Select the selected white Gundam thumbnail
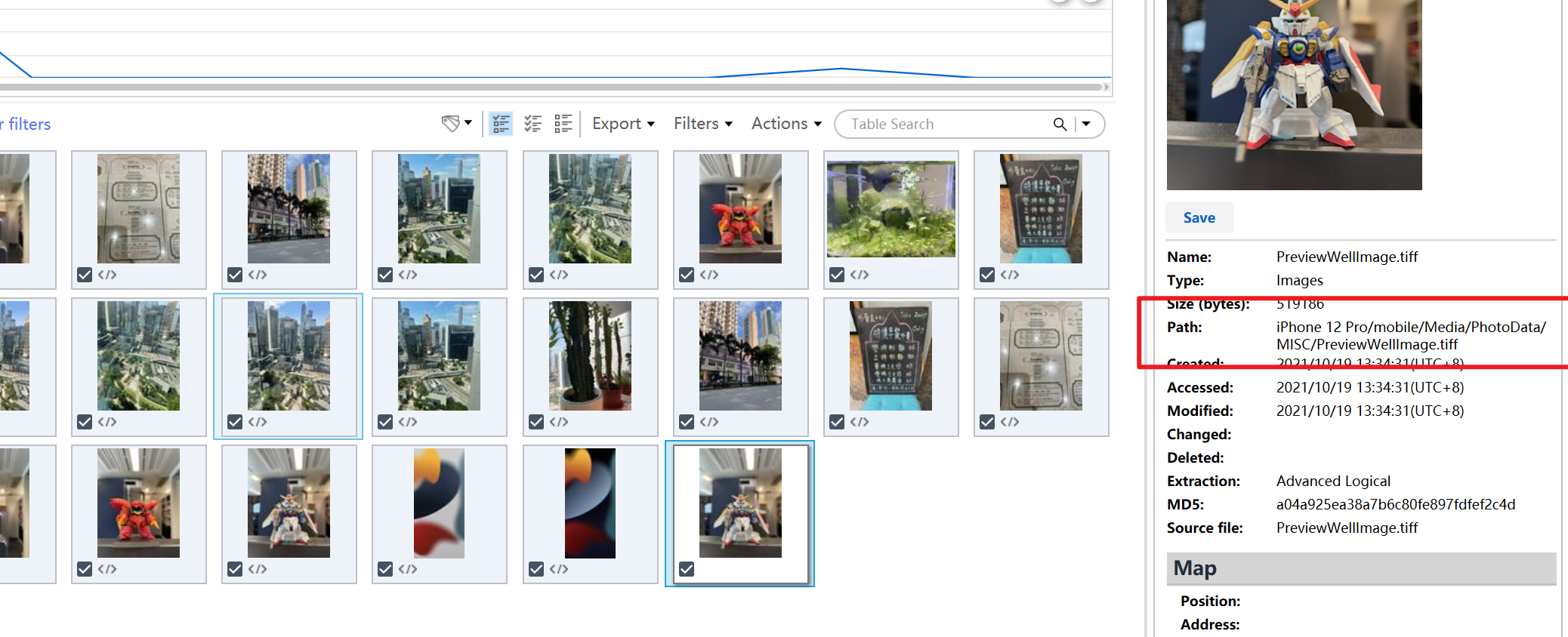1568x637 pixels. [x=740, y=503]
